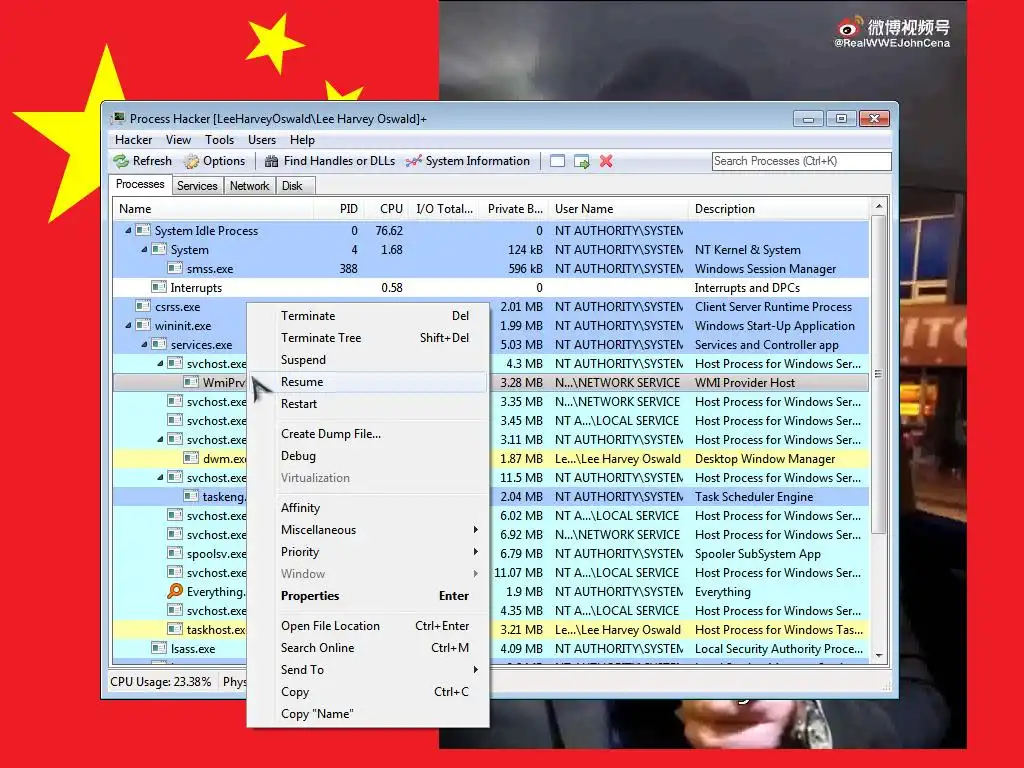Screen dimensions: 1024x768
Task: Select Resume in the context menu
Action: (x=368, y=382)
